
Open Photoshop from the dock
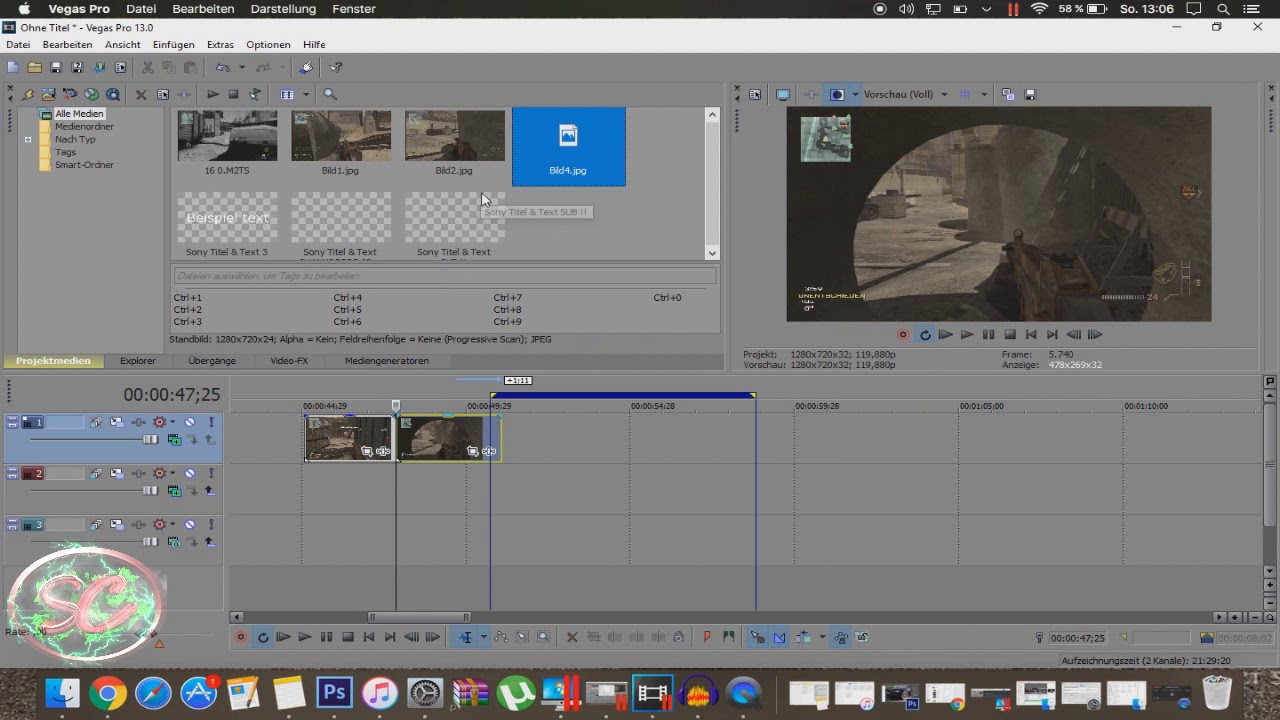[x=335, y=693]
